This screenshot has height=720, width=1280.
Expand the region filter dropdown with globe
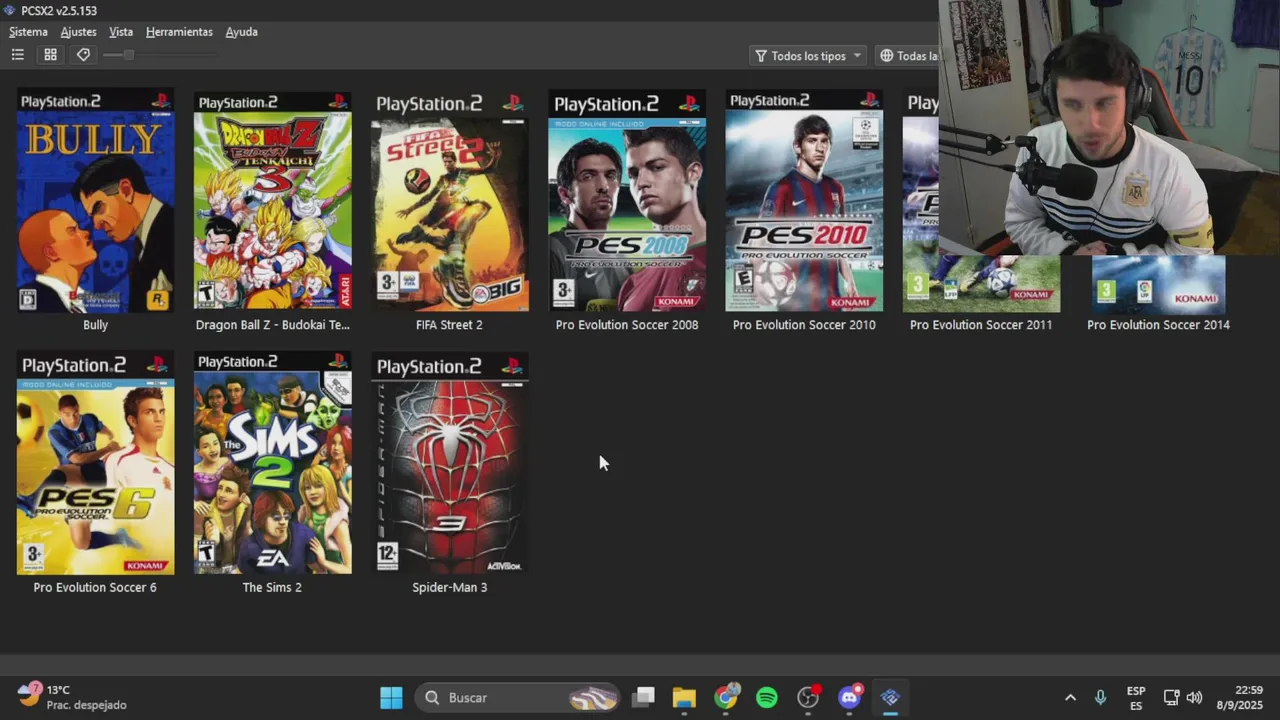907,56
